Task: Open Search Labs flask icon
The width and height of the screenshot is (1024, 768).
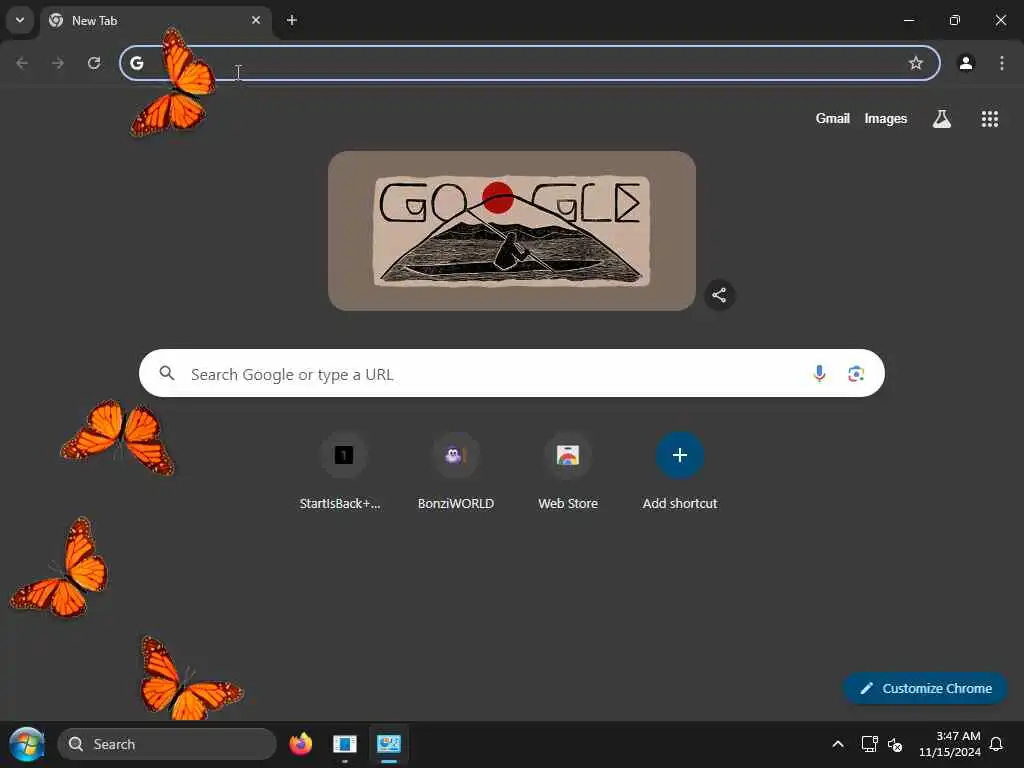Action: pyautogui.click(x=942, y=118)
